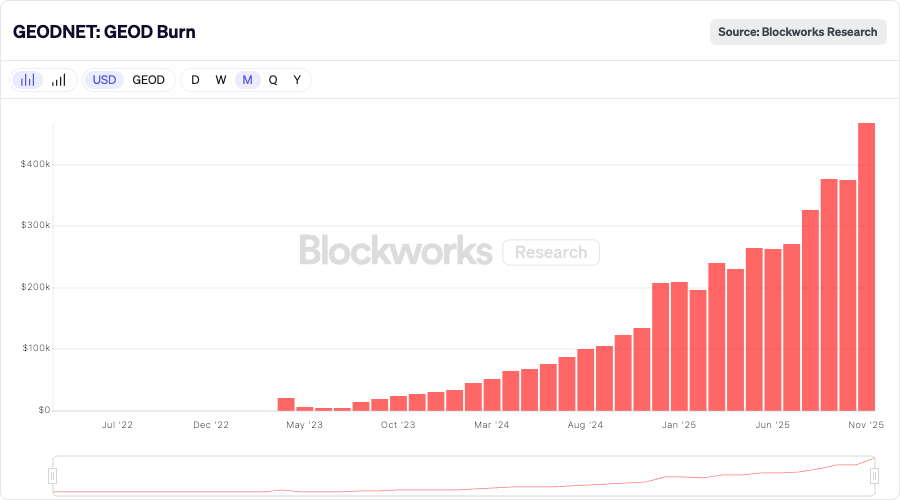Click the right range slider handle
Image resolution: width=900 pixels, height=500 pixels.
[874, 476]
